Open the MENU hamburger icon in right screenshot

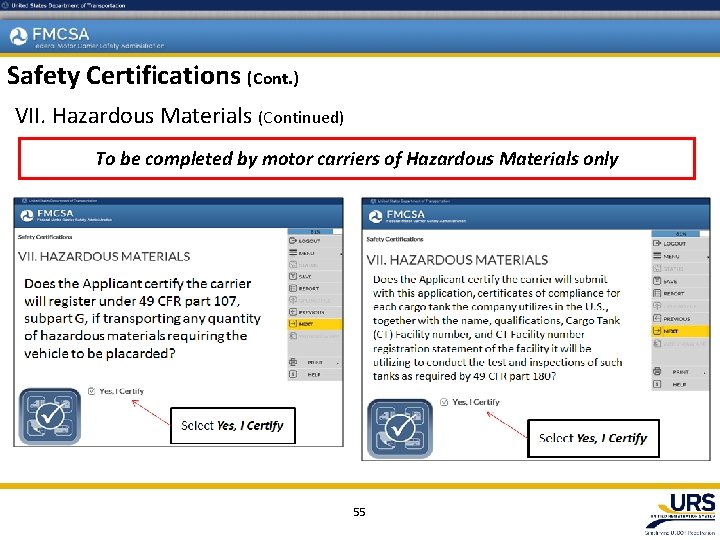click(x=657, y=256)
